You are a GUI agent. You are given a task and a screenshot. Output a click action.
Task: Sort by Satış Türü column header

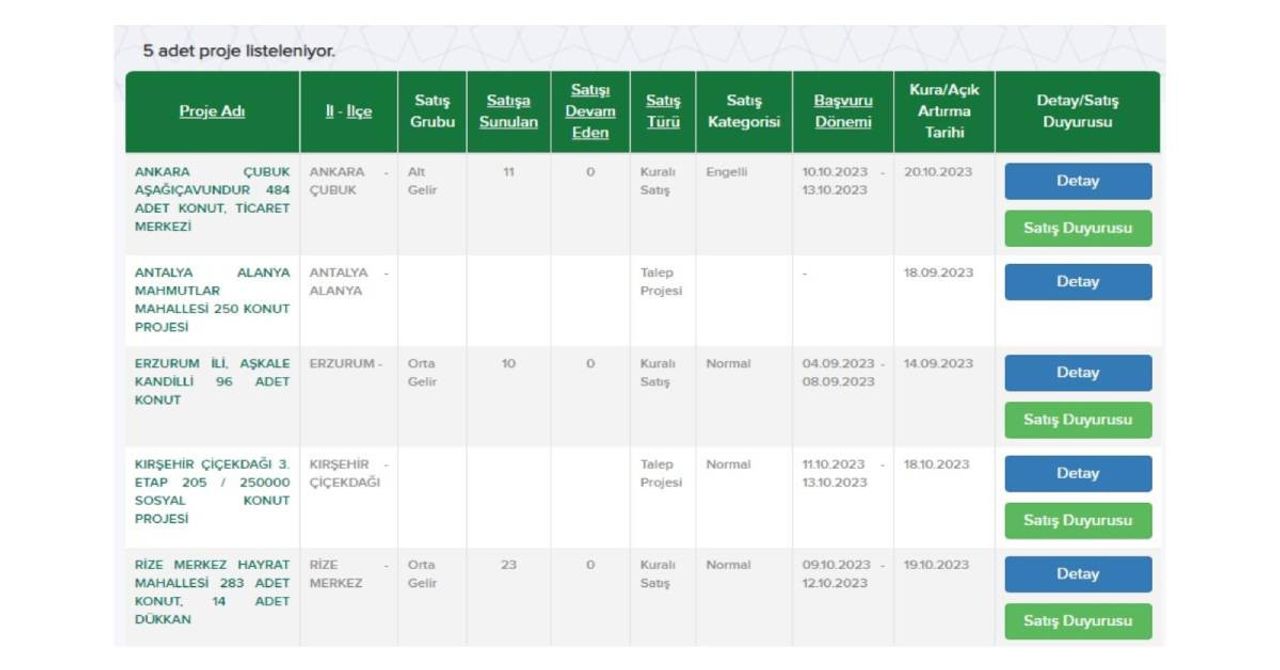point(663,111)
